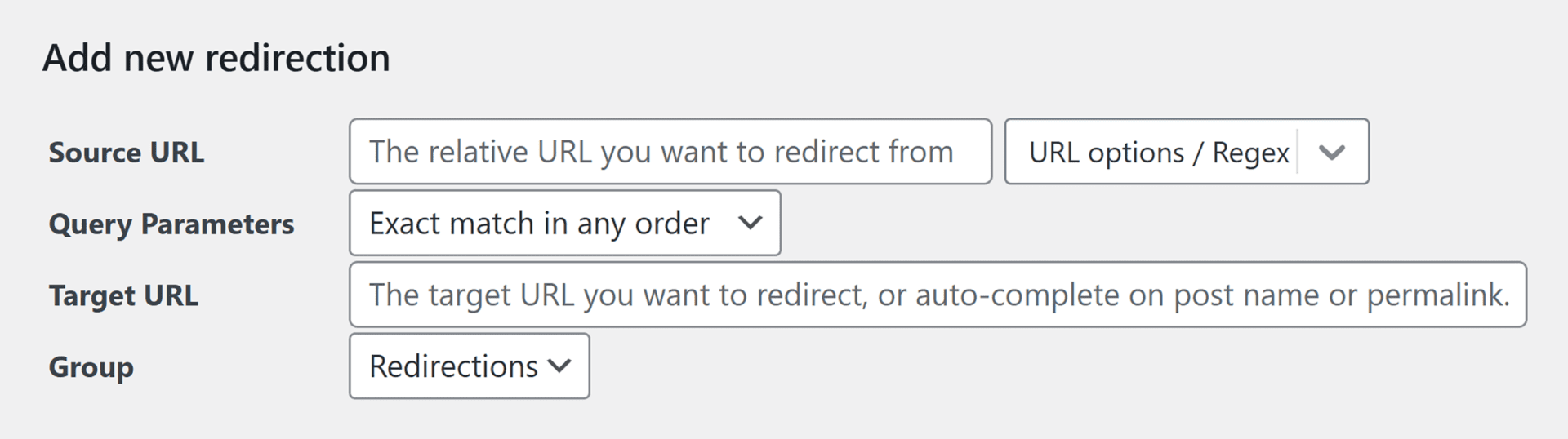Click the Group label
1568x439 pixels.
(x=91, y=367)
